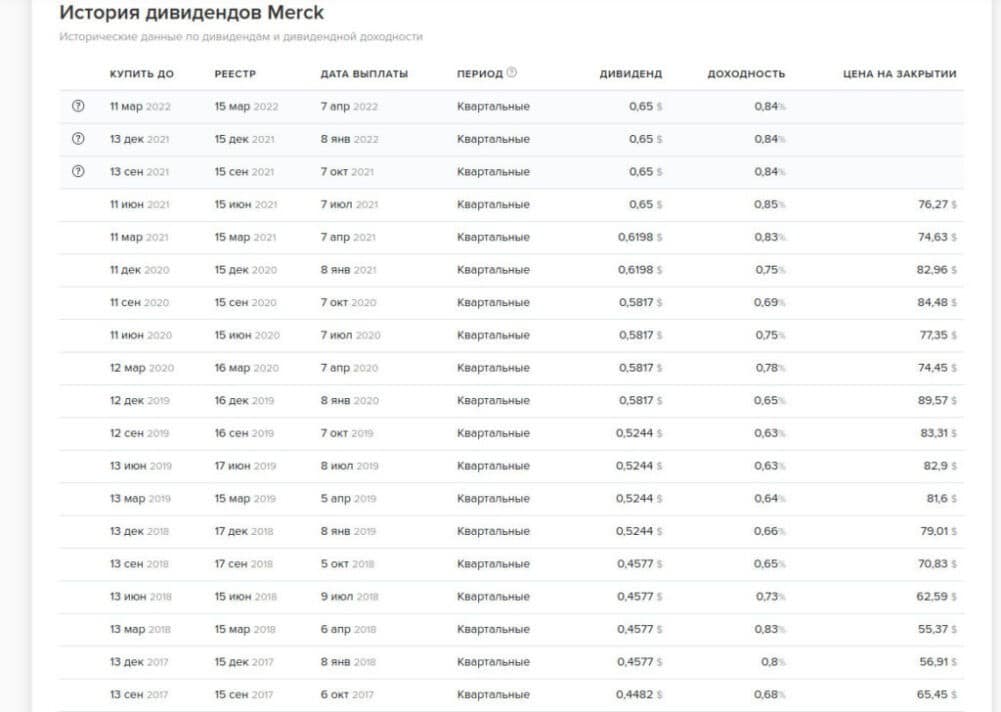Click the payment date 8 янв 2020
Screen dimensions: 1001x712
point(349,401)
